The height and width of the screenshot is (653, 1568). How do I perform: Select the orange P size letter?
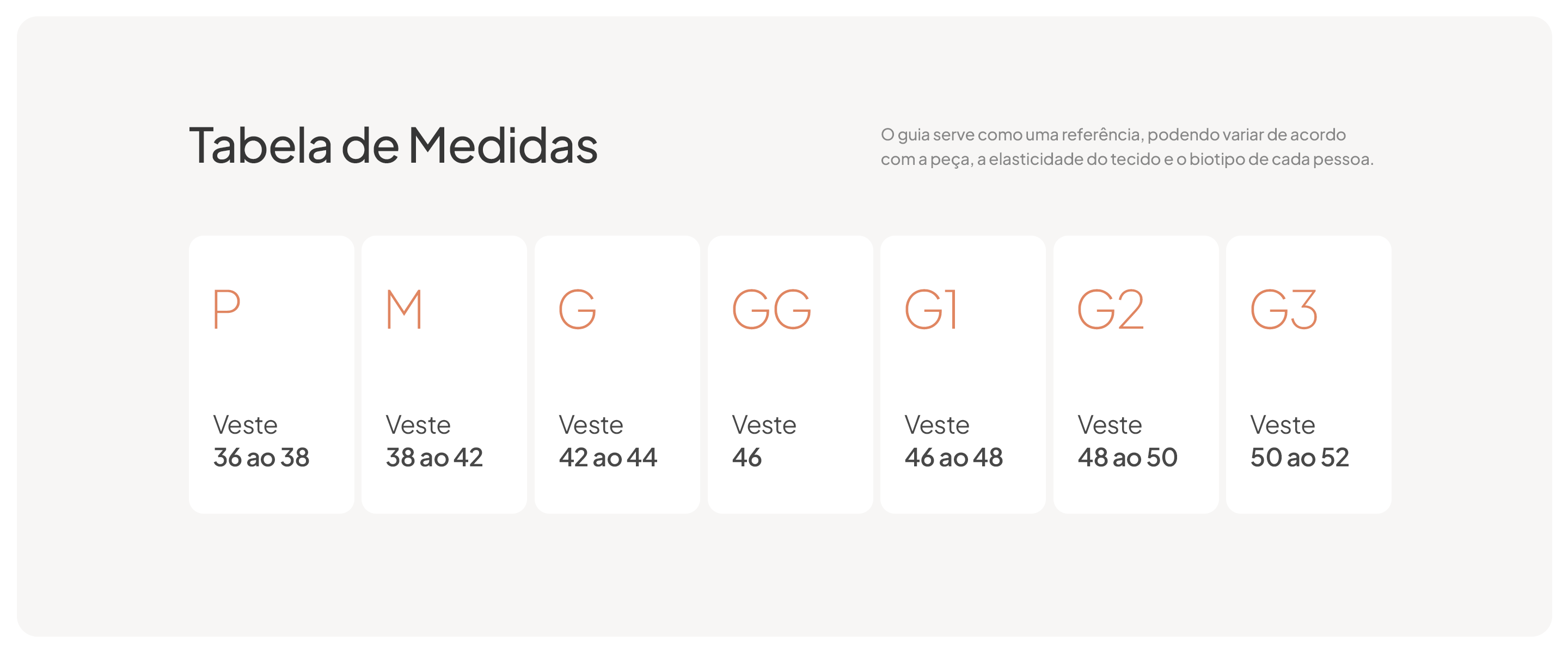coord(226,309)
